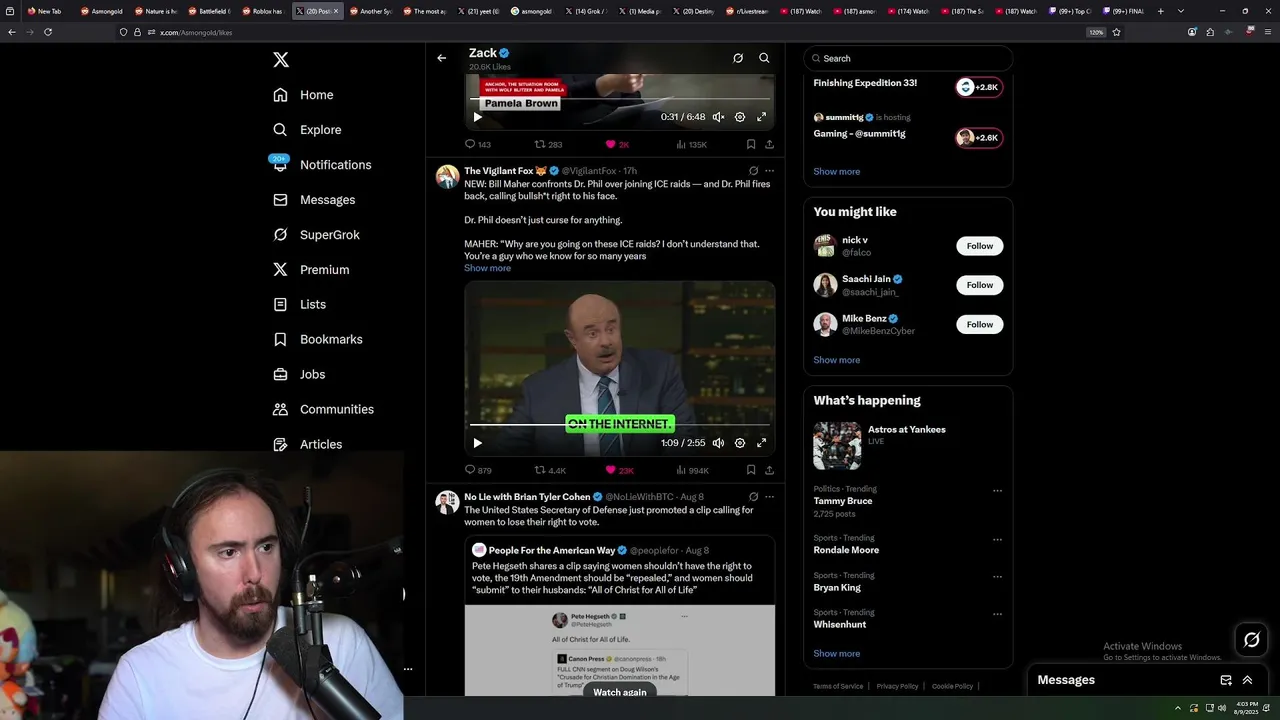Screen dimensions: 1280x720
Task: Show more under You might like
Action: pos(836,360)
